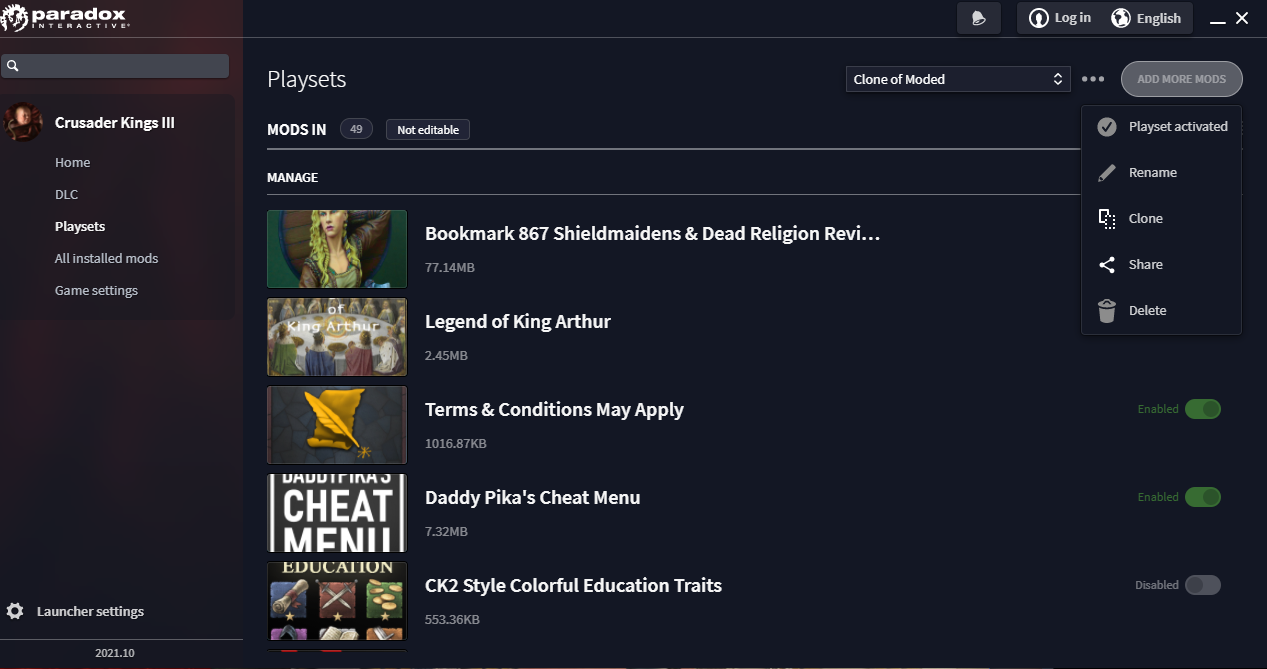The image size is (1267, 669).
Task: Click the Clone copy icon
Action: (x=1106, y=219)
